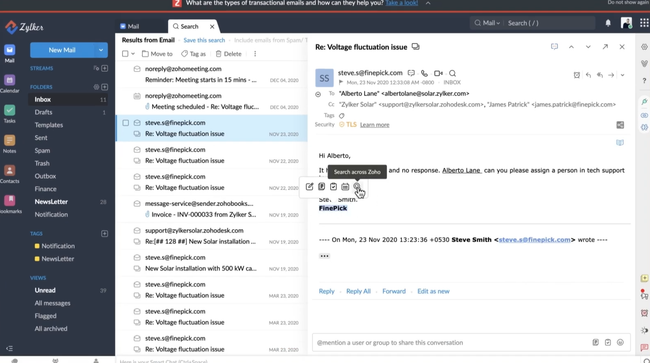This screenshot has height=363, width=650.
Task: Click the Forward link below message
Action: click(394, 291)
